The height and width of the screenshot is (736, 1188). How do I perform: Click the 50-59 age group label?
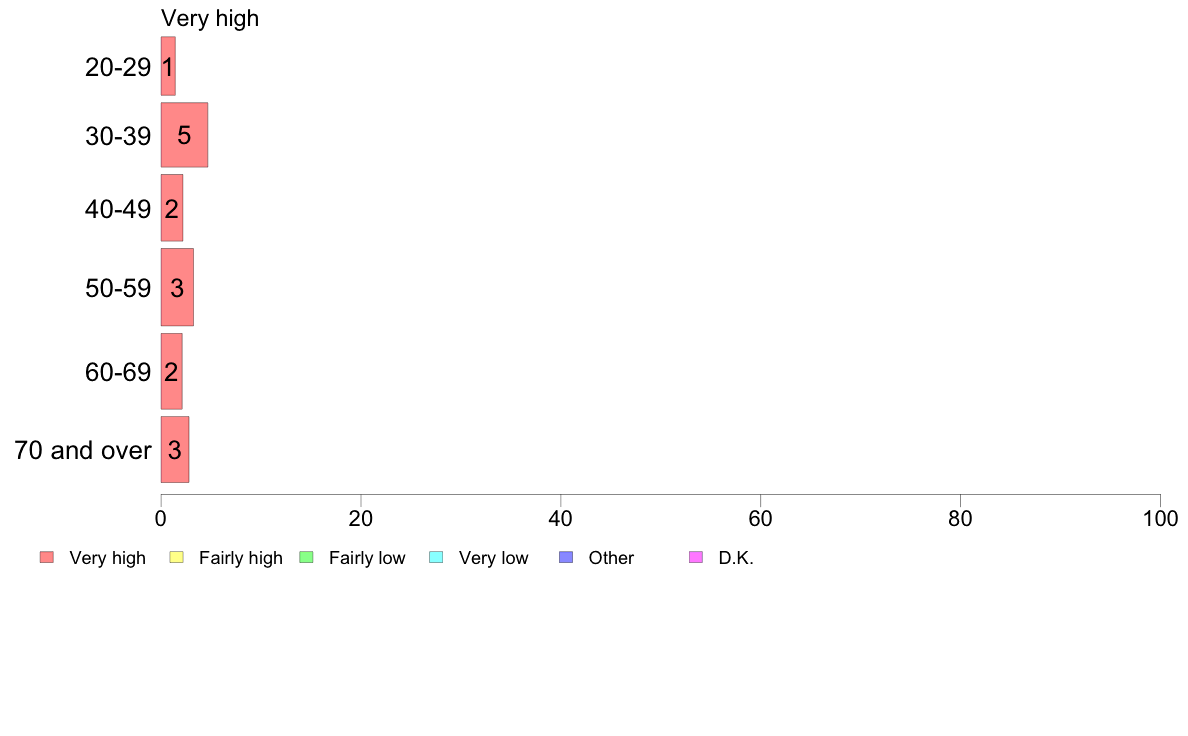pyautogui.click(x=118, y=288)
